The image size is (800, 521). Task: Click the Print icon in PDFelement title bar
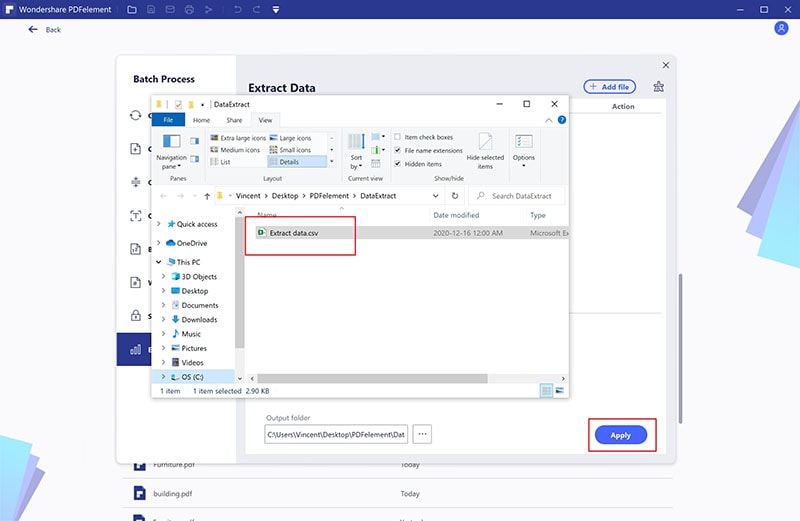[189, 9]
